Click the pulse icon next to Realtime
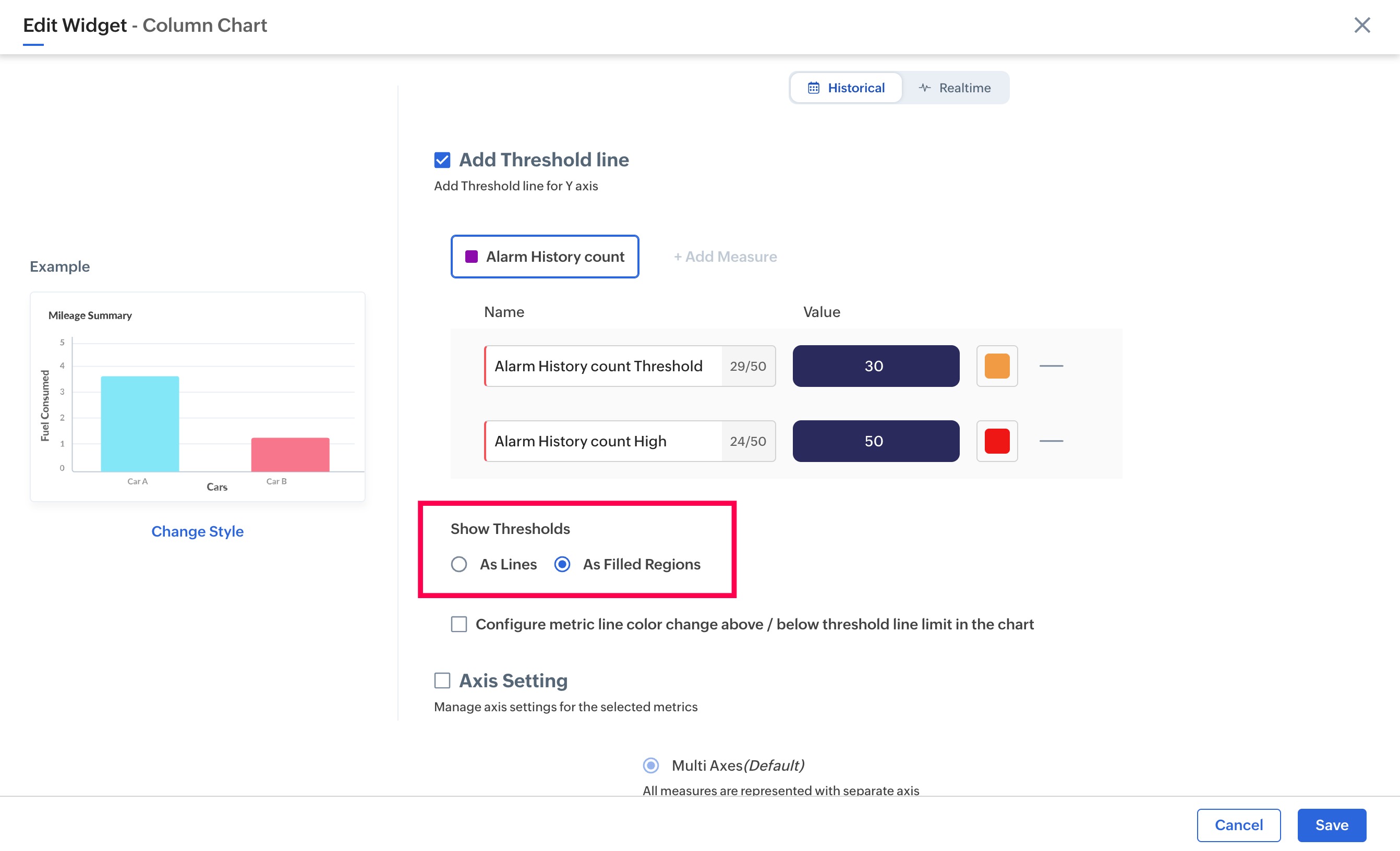This screenshot has width=1400, height=851. (924, 88)
